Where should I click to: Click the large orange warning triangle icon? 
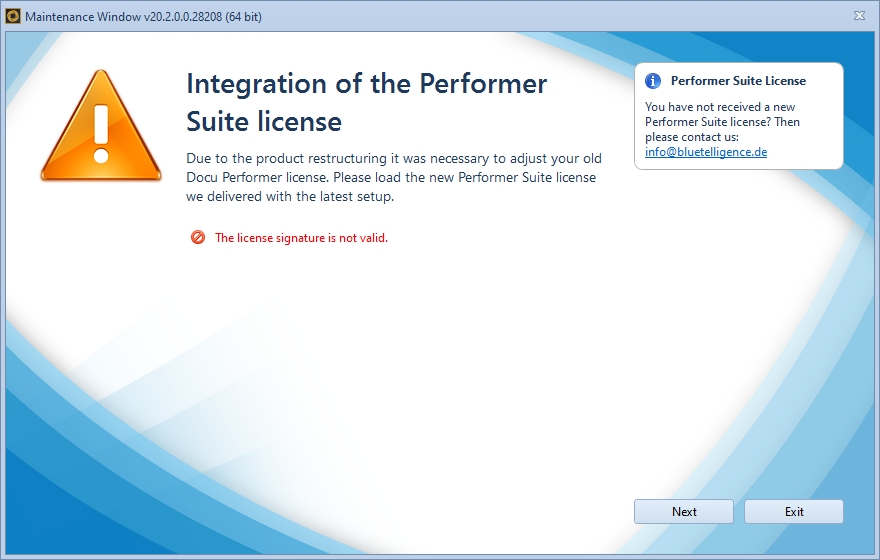click(100, 128)
